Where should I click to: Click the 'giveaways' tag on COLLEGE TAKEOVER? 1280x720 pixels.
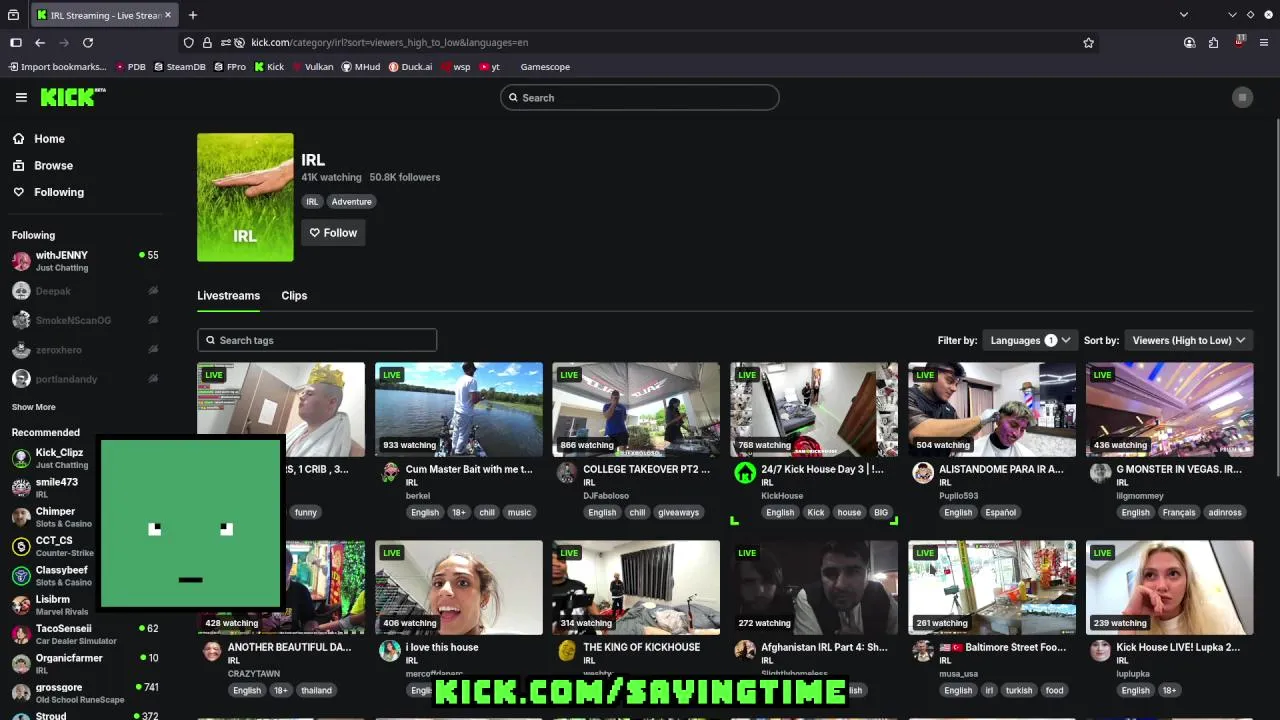tap(678, 512)
